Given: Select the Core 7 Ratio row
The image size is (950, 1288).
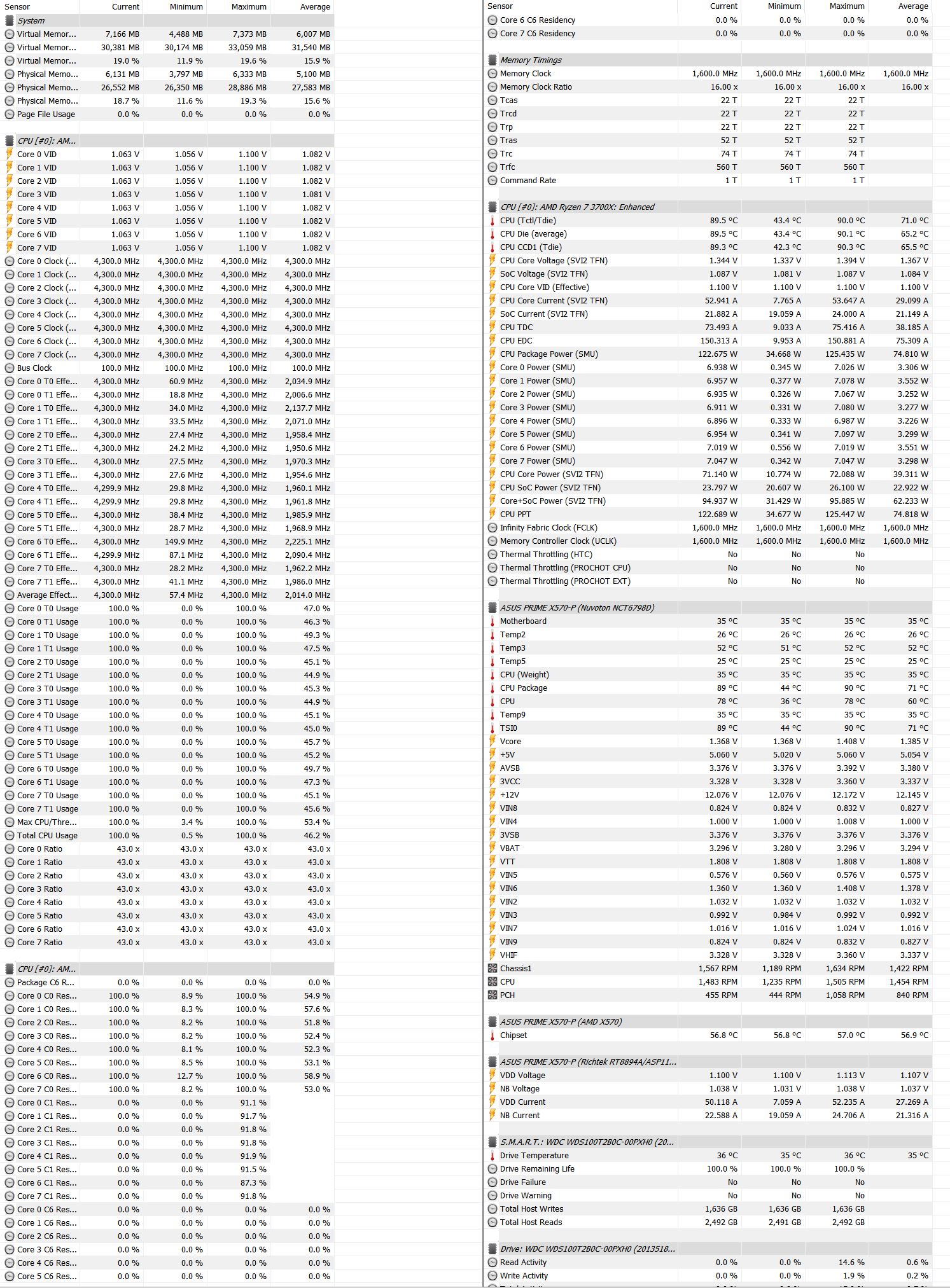Looking at the screenshot, I should (168, 943).
